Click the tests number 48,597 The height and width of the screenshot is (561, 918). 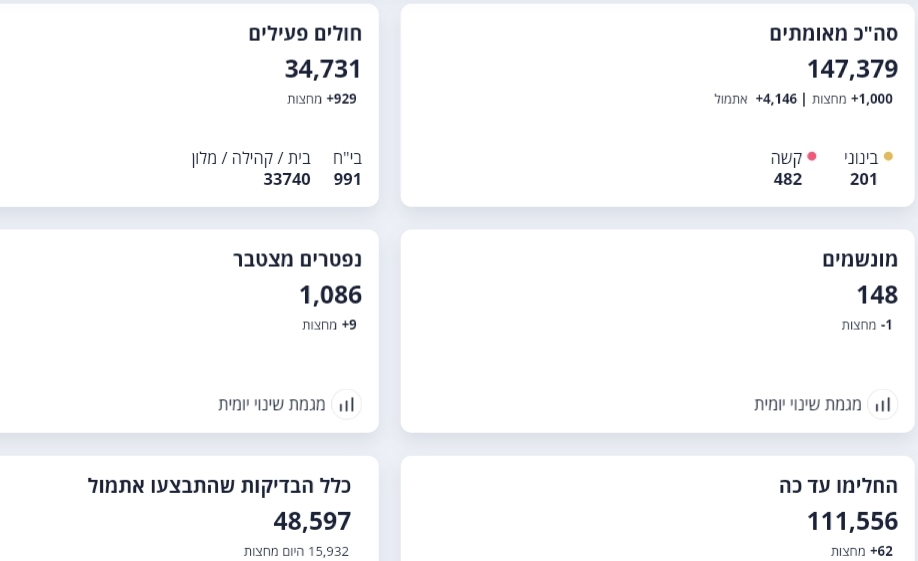click(312, 521)
